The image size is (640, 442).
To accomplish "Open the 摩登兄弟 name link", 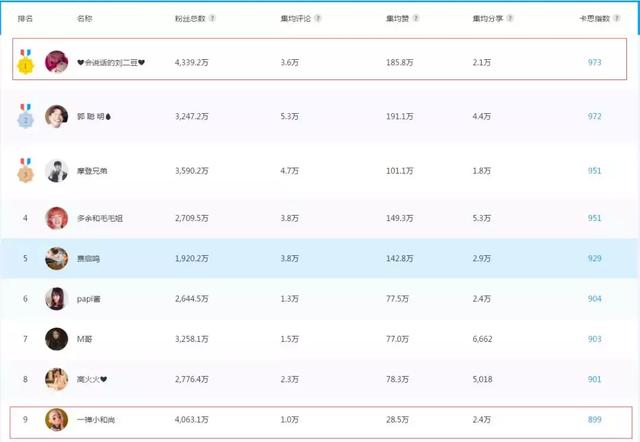I will 93,171.
